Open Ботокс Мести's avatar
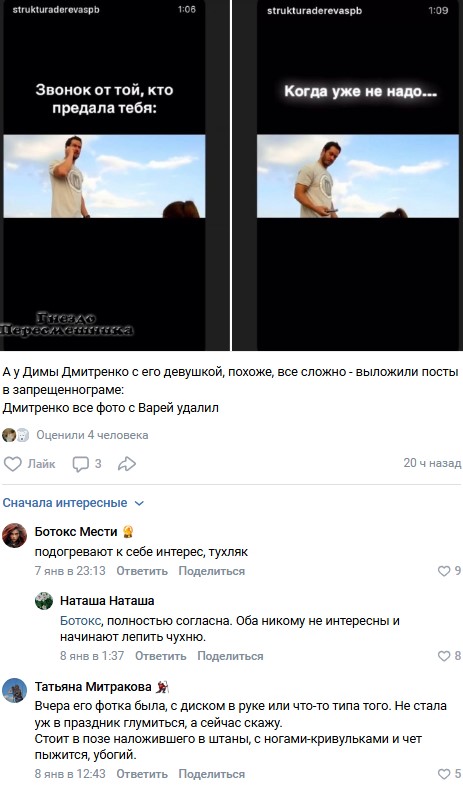The width and height of the screenshot is (463, 787). (15, 535)
